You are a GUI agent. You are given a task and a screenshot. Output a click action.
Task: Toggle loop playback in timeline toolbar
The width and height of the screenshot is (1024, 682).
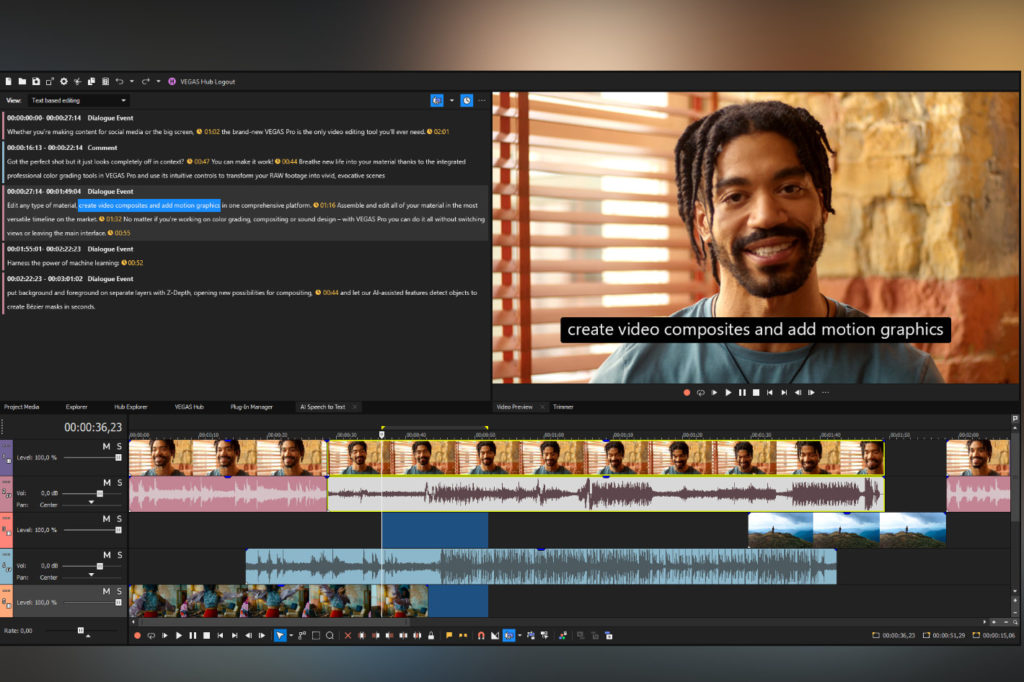tap(151, 636)
